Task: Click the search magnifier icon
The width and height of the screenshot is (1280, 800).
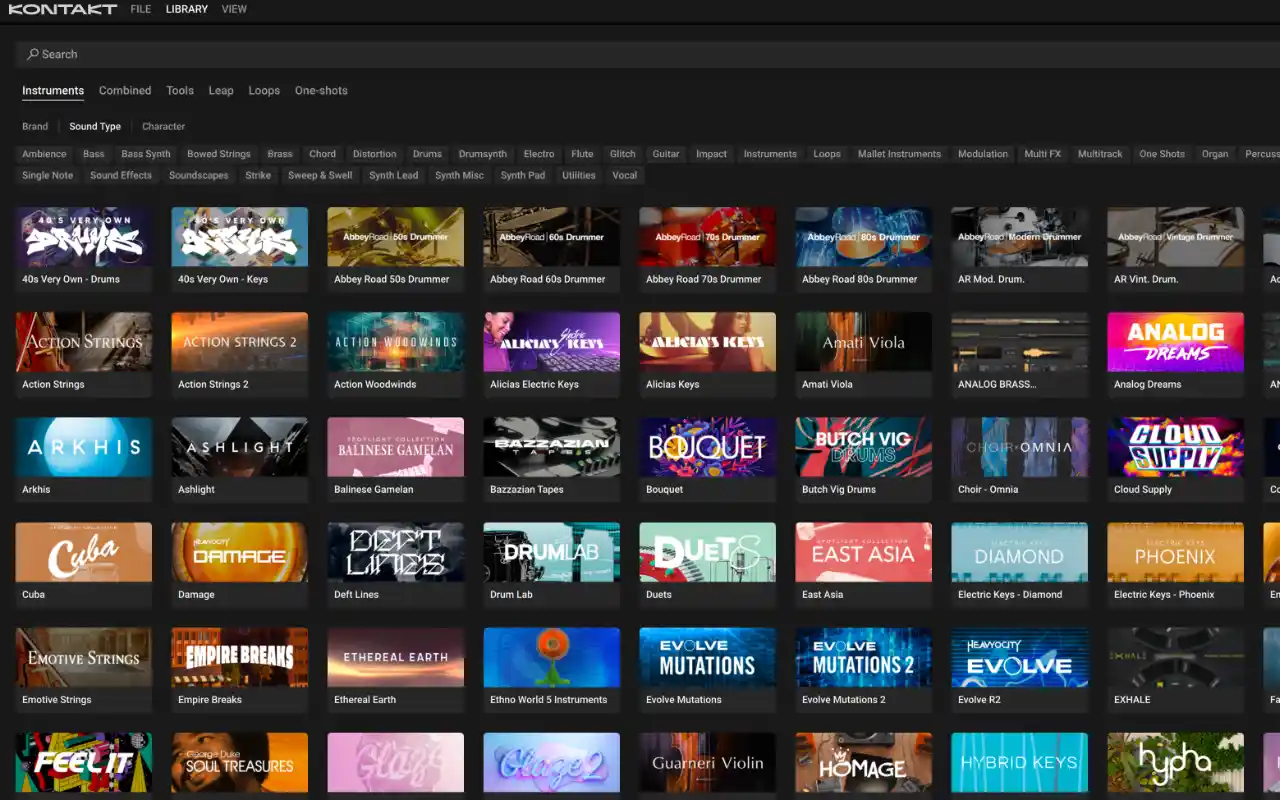Action: [33, 54]
